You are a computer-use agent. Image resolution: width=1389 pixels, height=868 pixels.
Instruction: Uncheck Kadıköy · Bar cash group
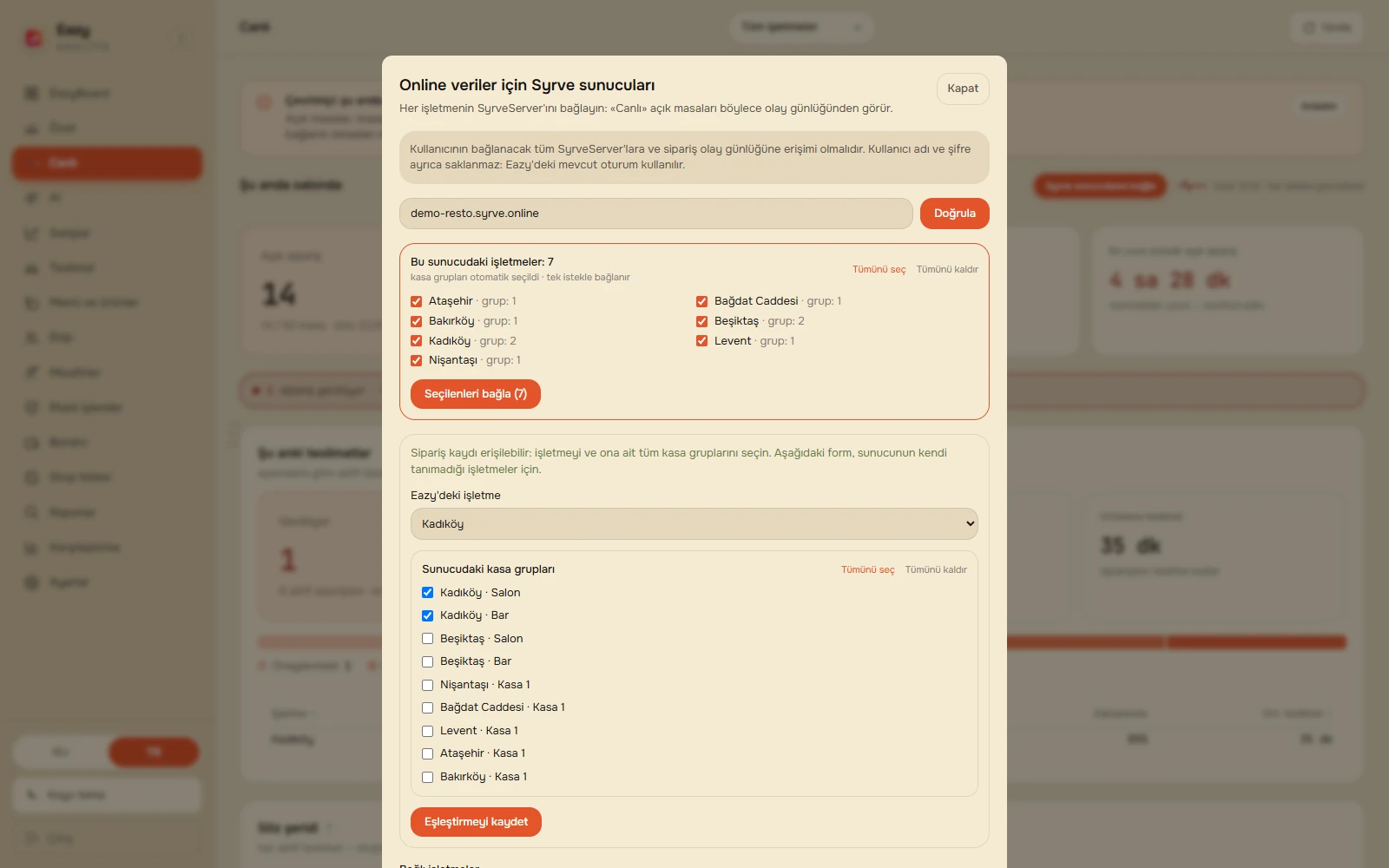coord(428,615)
